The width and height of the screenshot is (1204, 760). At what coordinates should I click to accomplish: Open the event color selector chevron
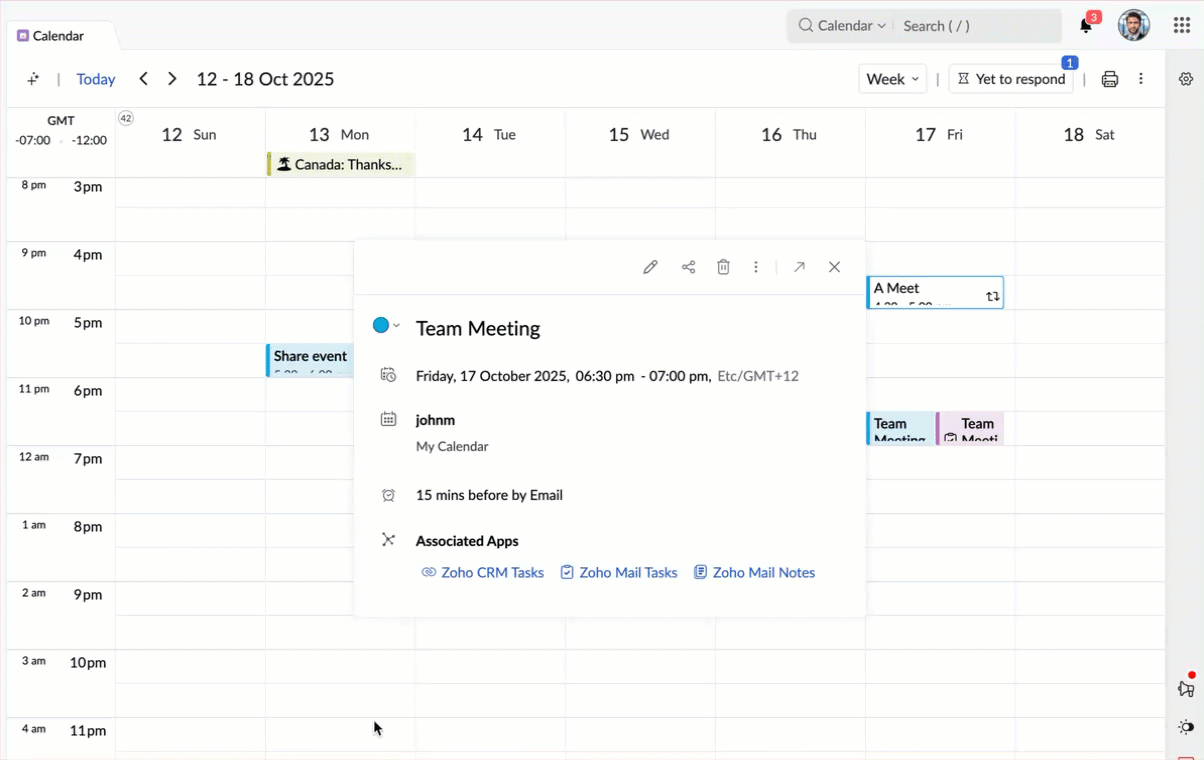click(394, 325)
